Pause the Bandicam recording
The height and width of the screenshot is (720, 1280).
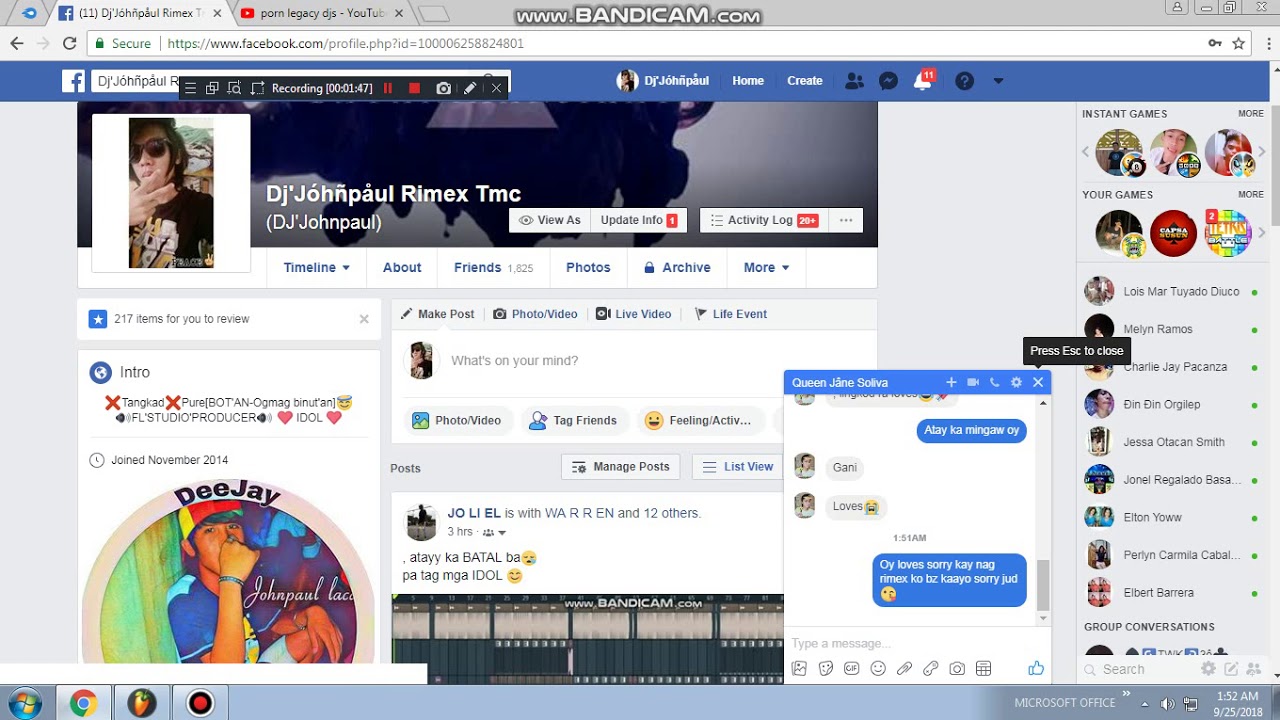point(388,88)
